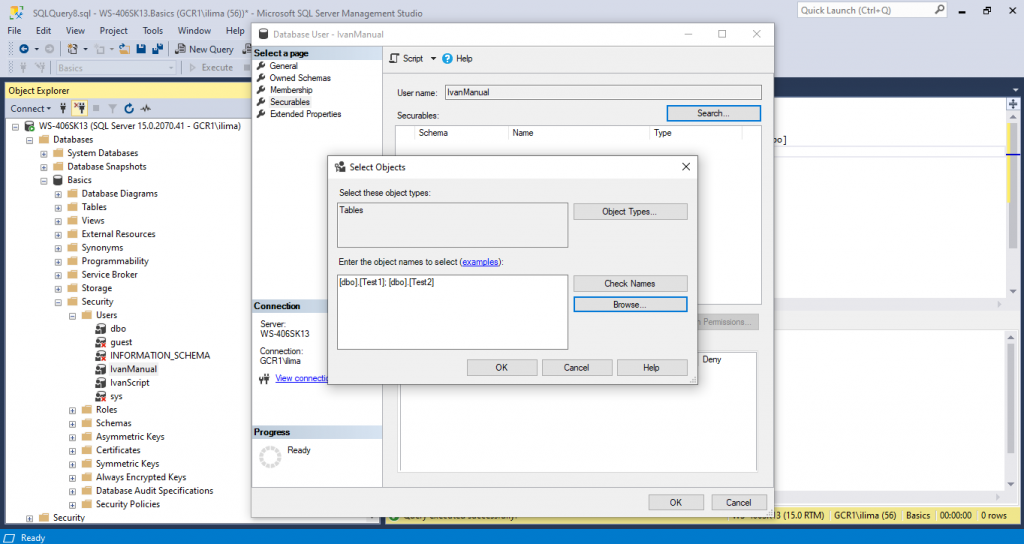Click the Check Names button
The width and height of the screenshot is (1024, 544).
630,283
